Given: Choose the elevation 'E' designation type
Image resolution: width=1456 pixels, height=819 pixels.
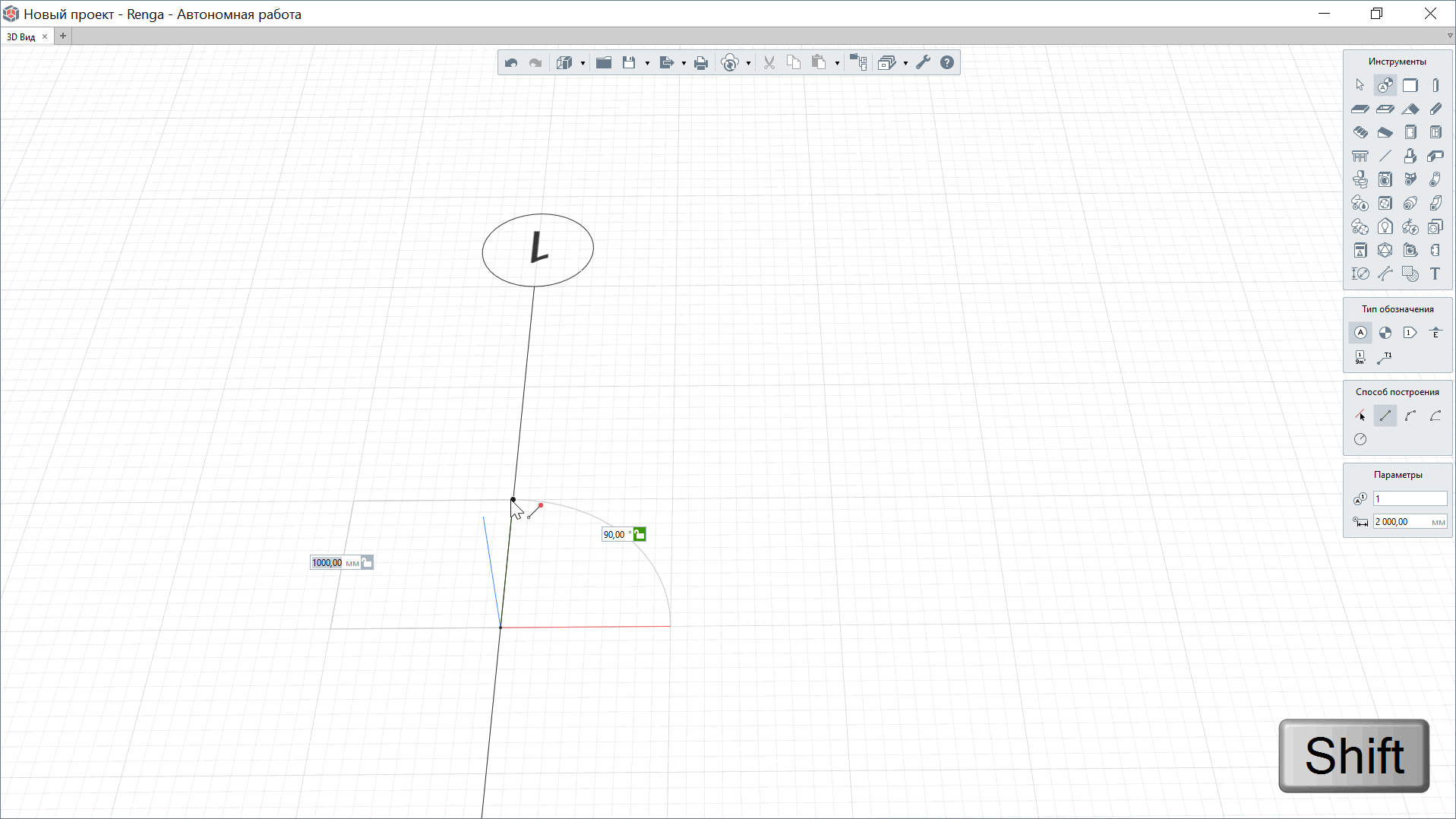Looking at the screenshot, I should (1435, 333).
